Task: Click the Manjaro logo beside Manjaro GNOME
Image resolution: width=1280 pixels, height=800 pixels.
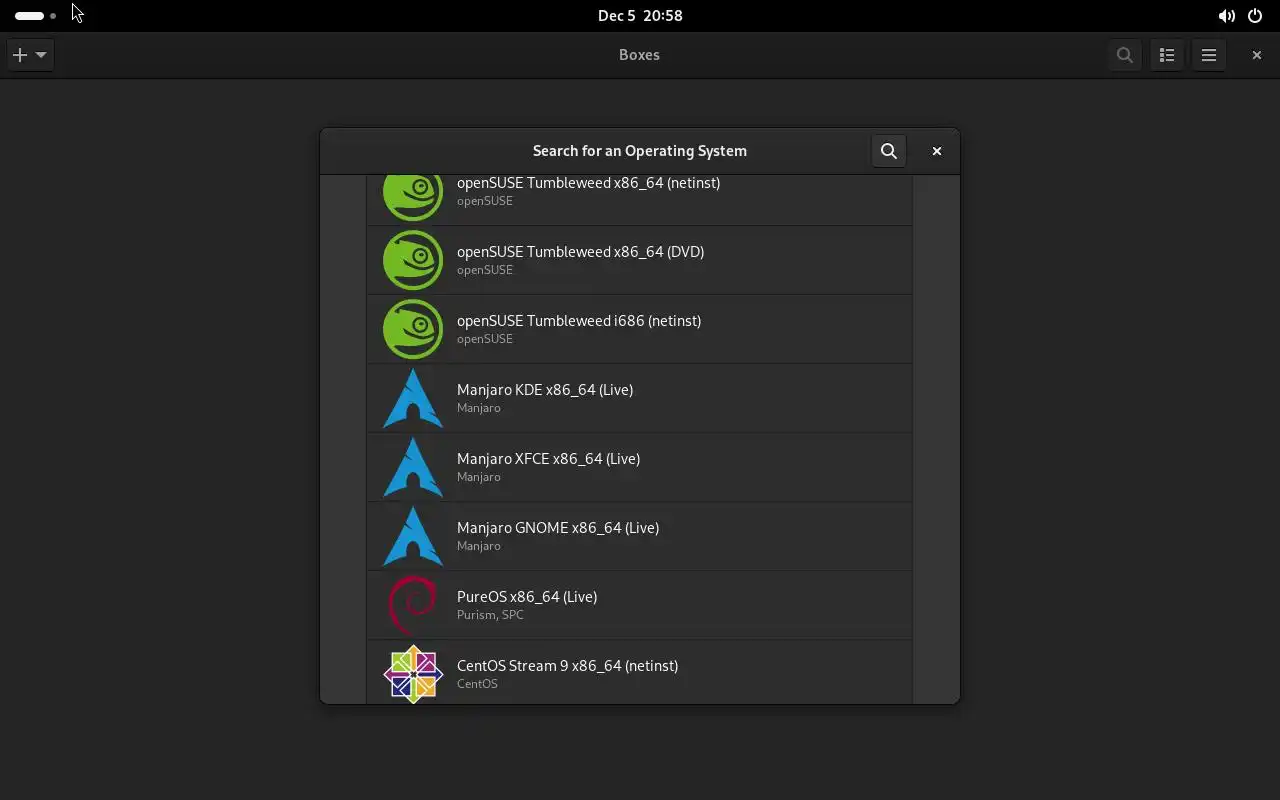Action: tap(413, 536)
